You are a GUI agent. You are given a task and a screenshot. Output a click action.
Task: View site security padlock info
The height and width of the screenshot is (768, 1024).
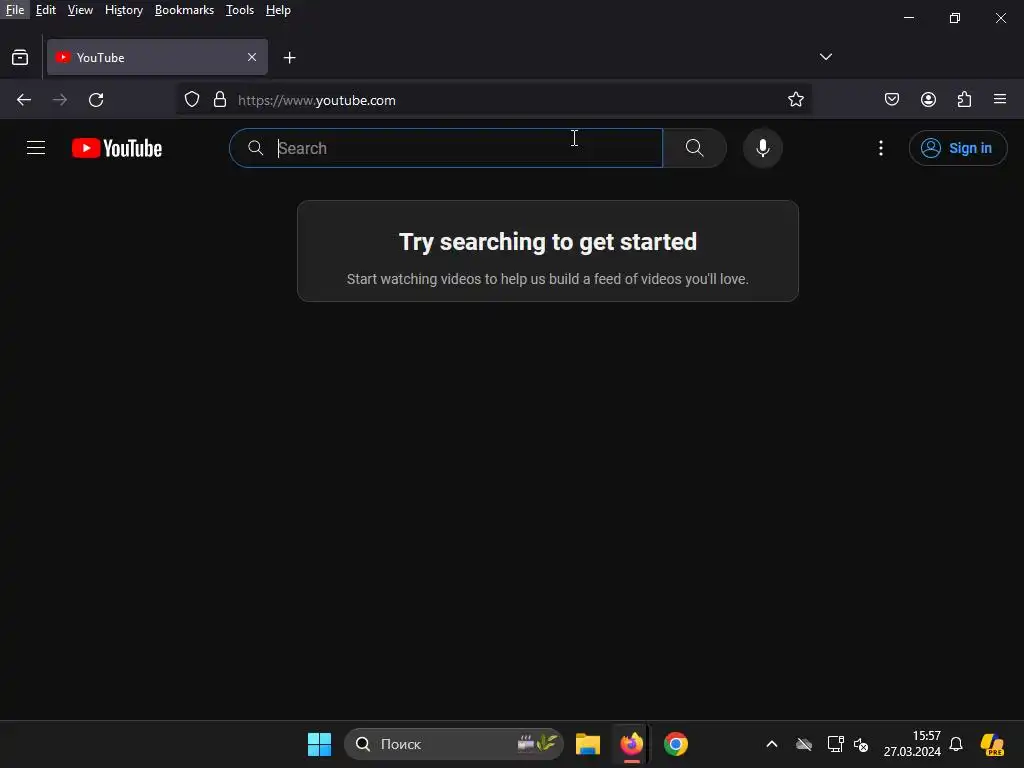coord(220,100)
